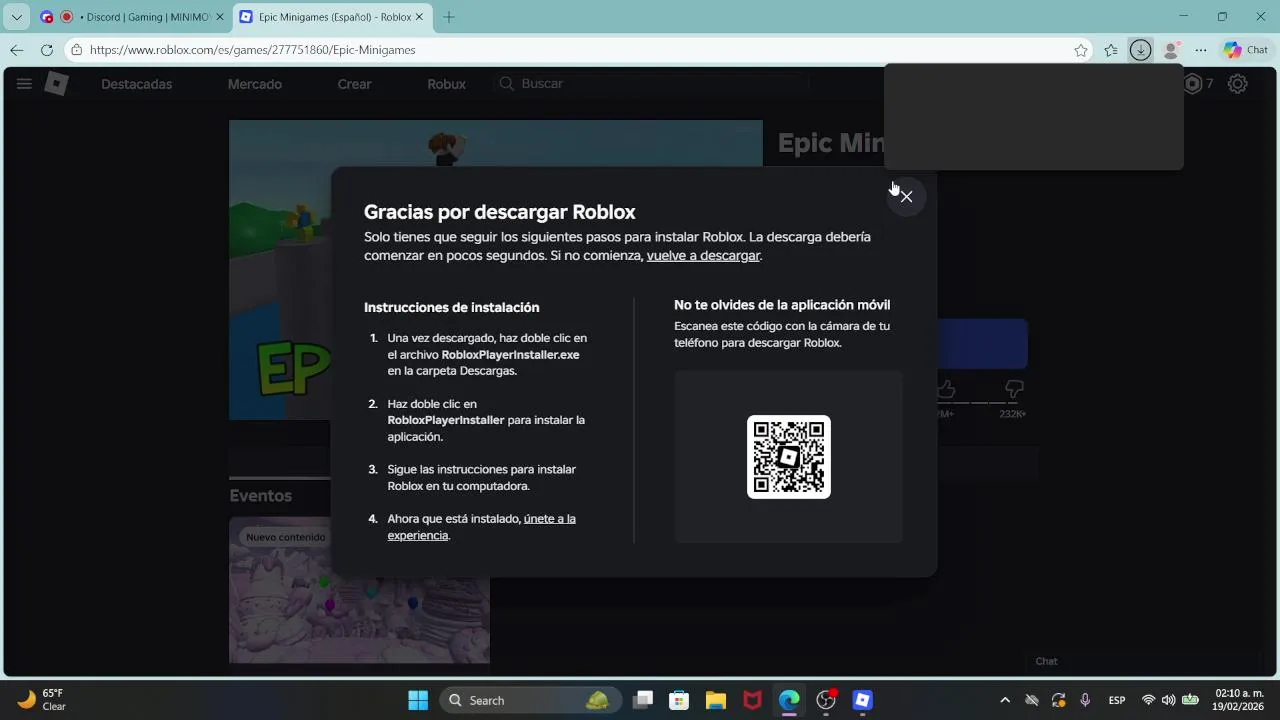Viewport: 1280px width, 720px height.
Task: Click the 'vuelve a descargar' link
Action: click(x=703, y=256)
